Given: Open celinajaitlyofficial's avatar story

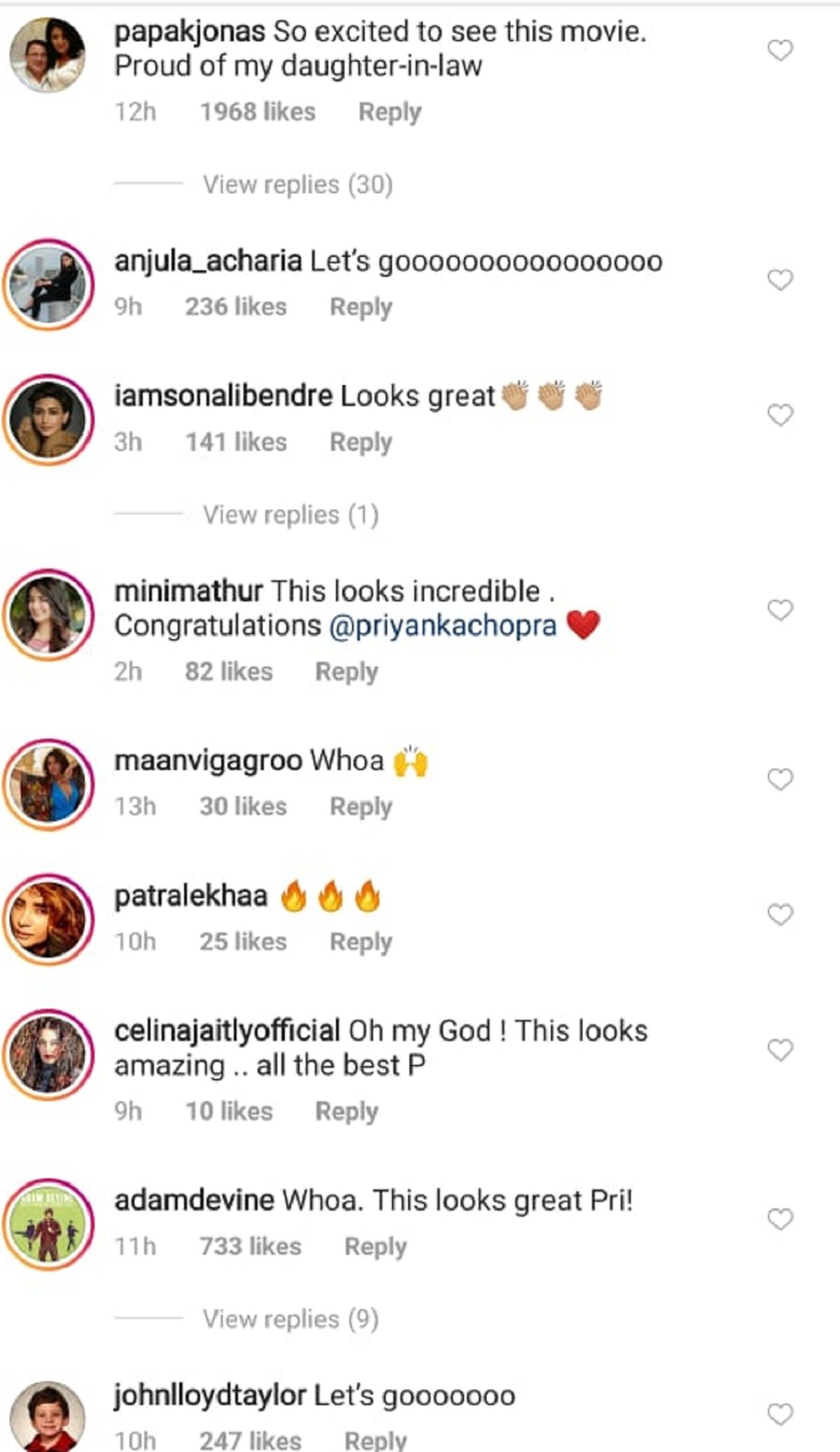Looking at the screenshot, I should coord(48,1054).
